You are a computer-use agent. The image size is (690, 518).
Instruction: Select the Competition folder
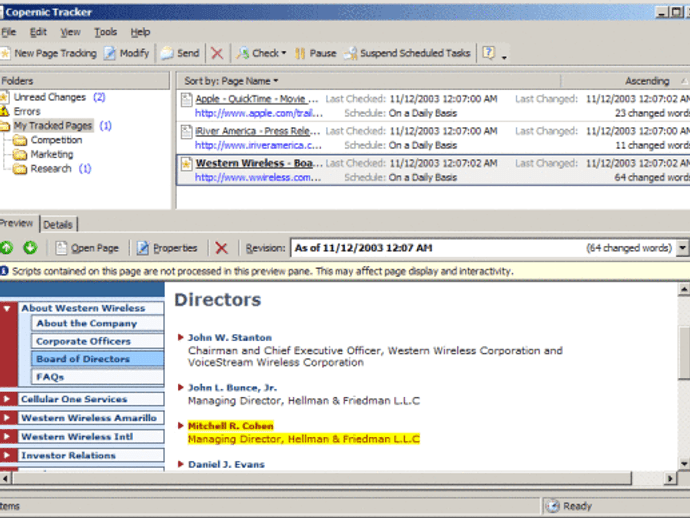pyautogui.click(x=56, y=140)
